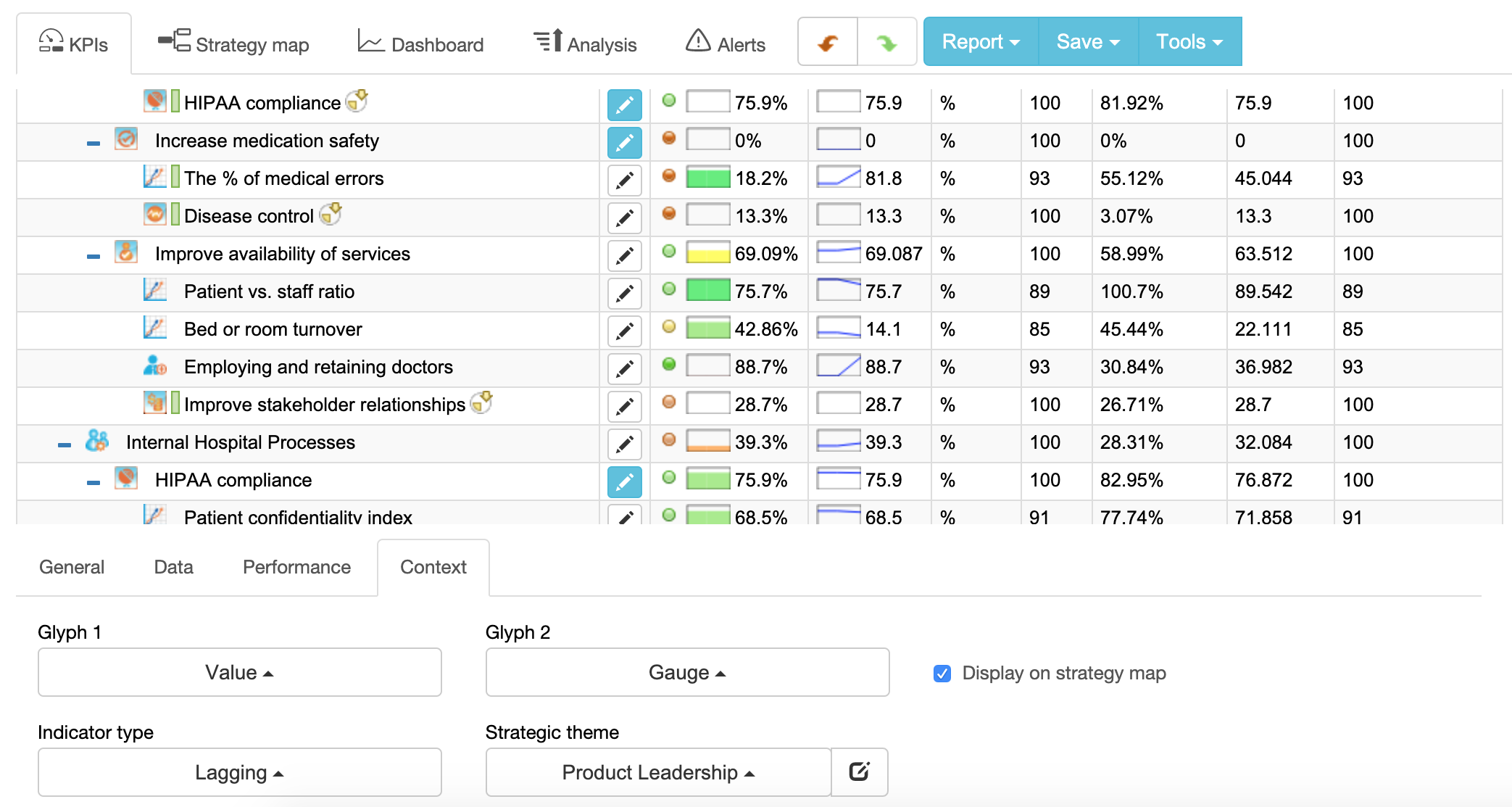Open the Product Leadership theme selector
Screen dimensions: 1512x807
657,772
